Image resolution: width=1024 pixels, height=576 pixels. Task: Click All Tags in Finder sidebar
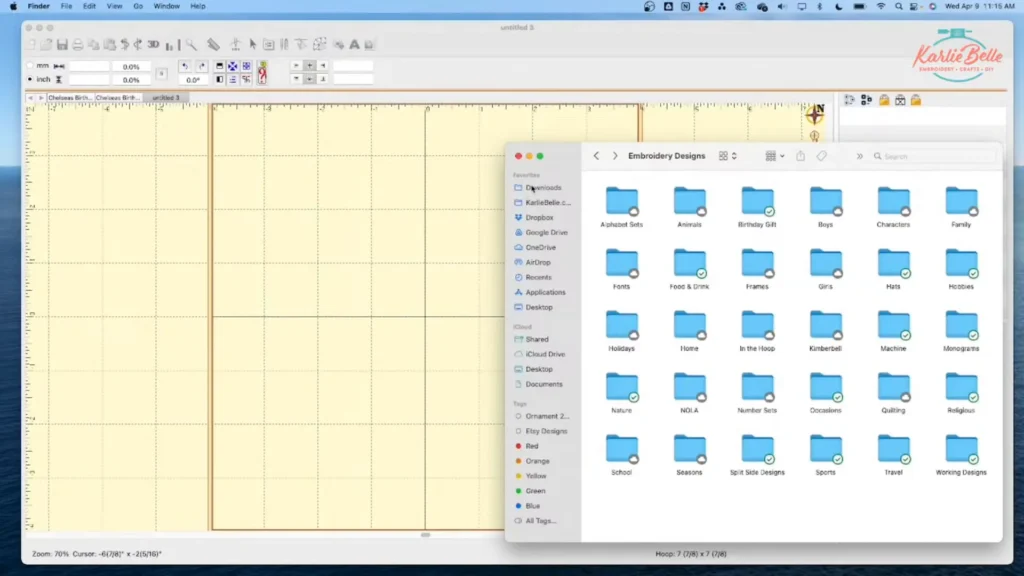tap(540, 521)
